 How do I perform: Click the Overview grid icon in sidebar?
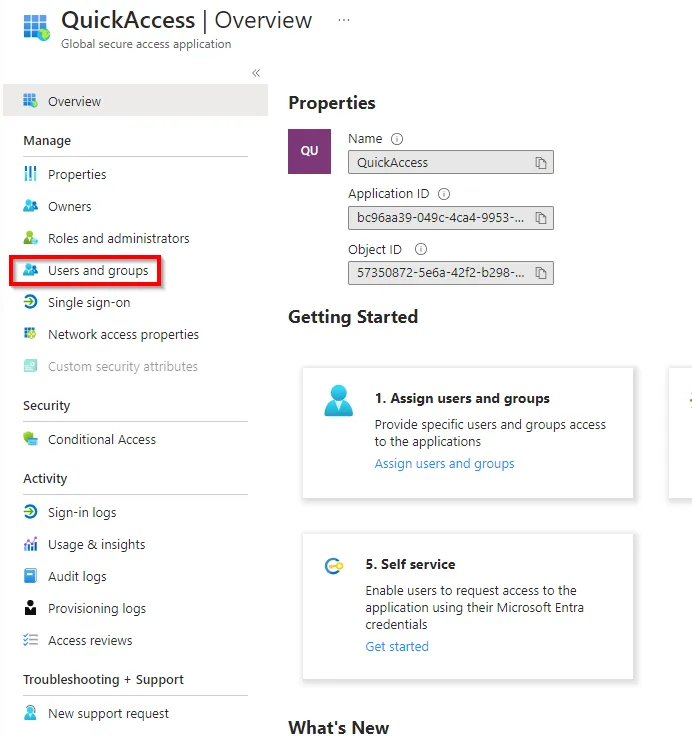coord(31,101)
